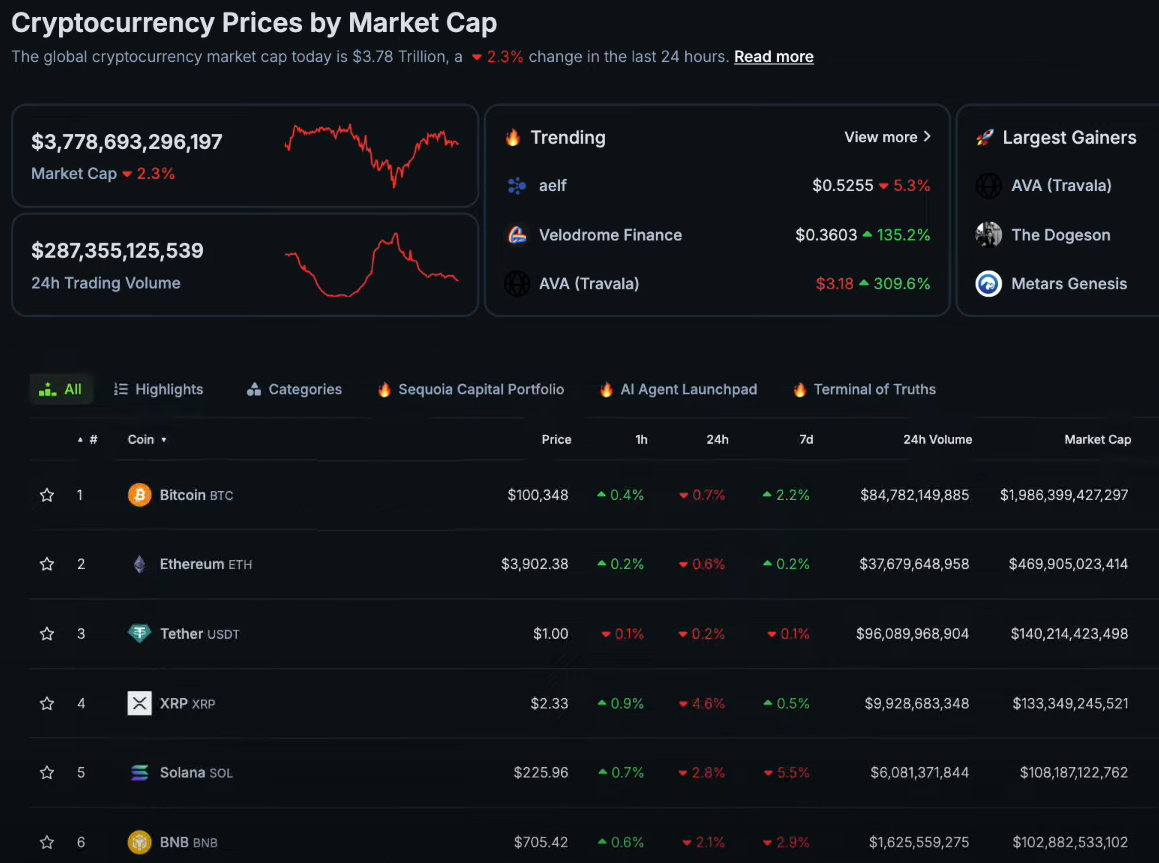
Task: Sort by the Market Cap column header
Action: click(1097, 440)
